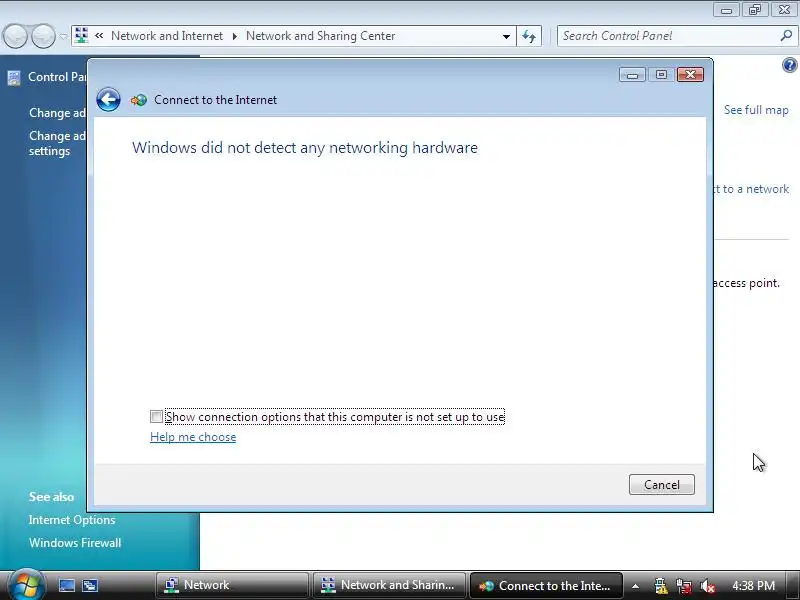Viewport: 800px width, 600px height.
Task: Switch to Network and Sharing taskbar button
Action: 389,585
